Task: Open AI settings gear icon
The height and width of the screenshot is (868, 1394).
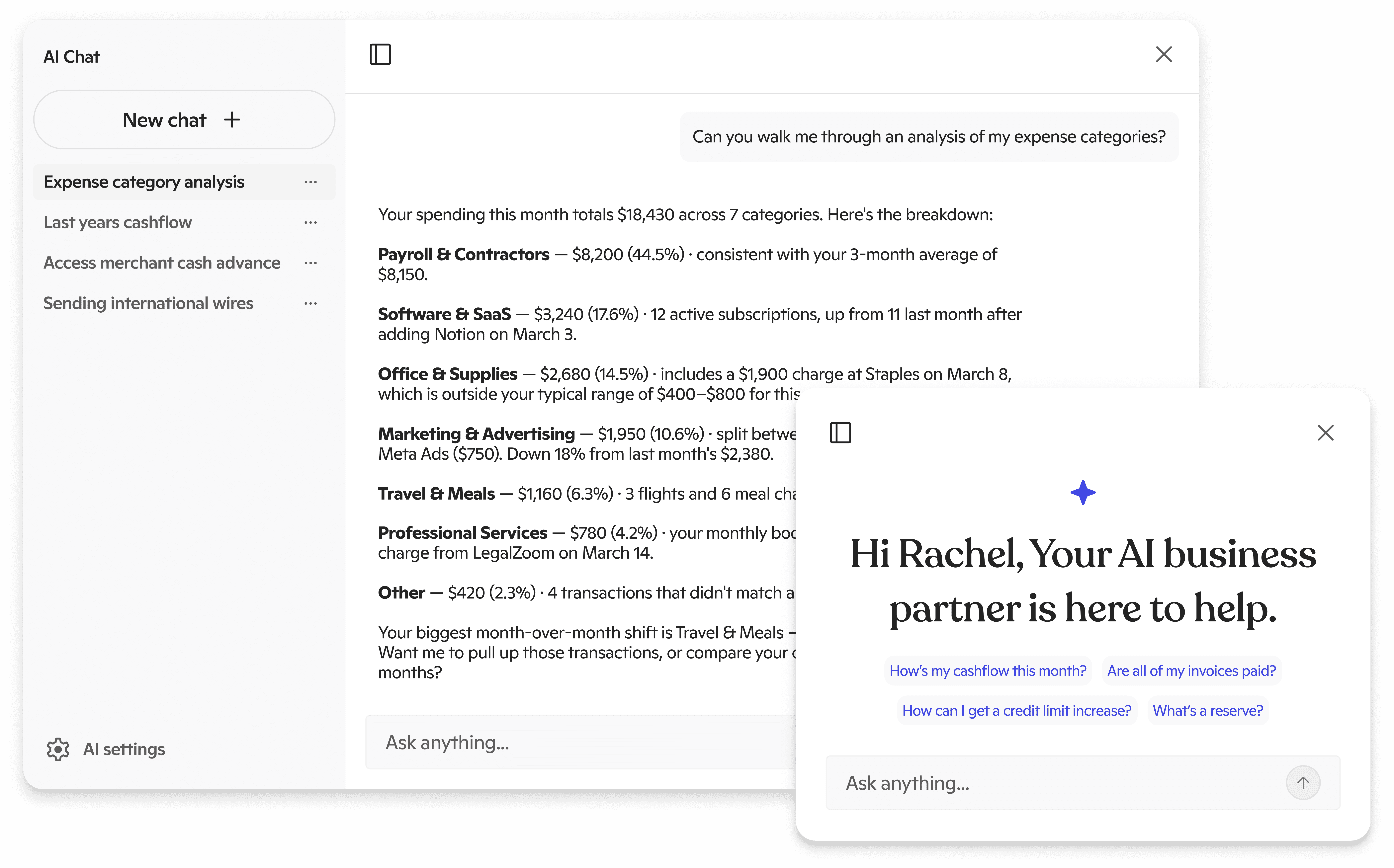Action: (x=58, y=749)
